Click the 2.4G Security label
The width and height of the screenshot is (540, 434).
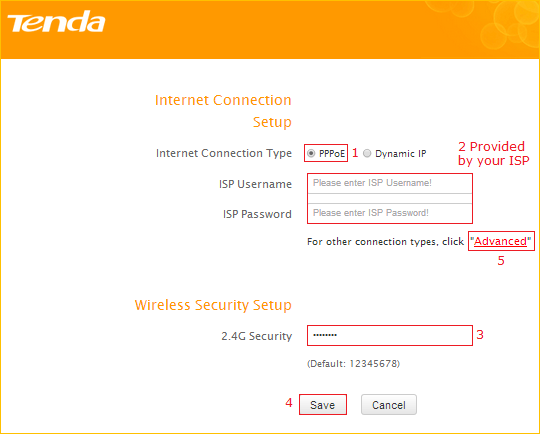click(257, 336)
